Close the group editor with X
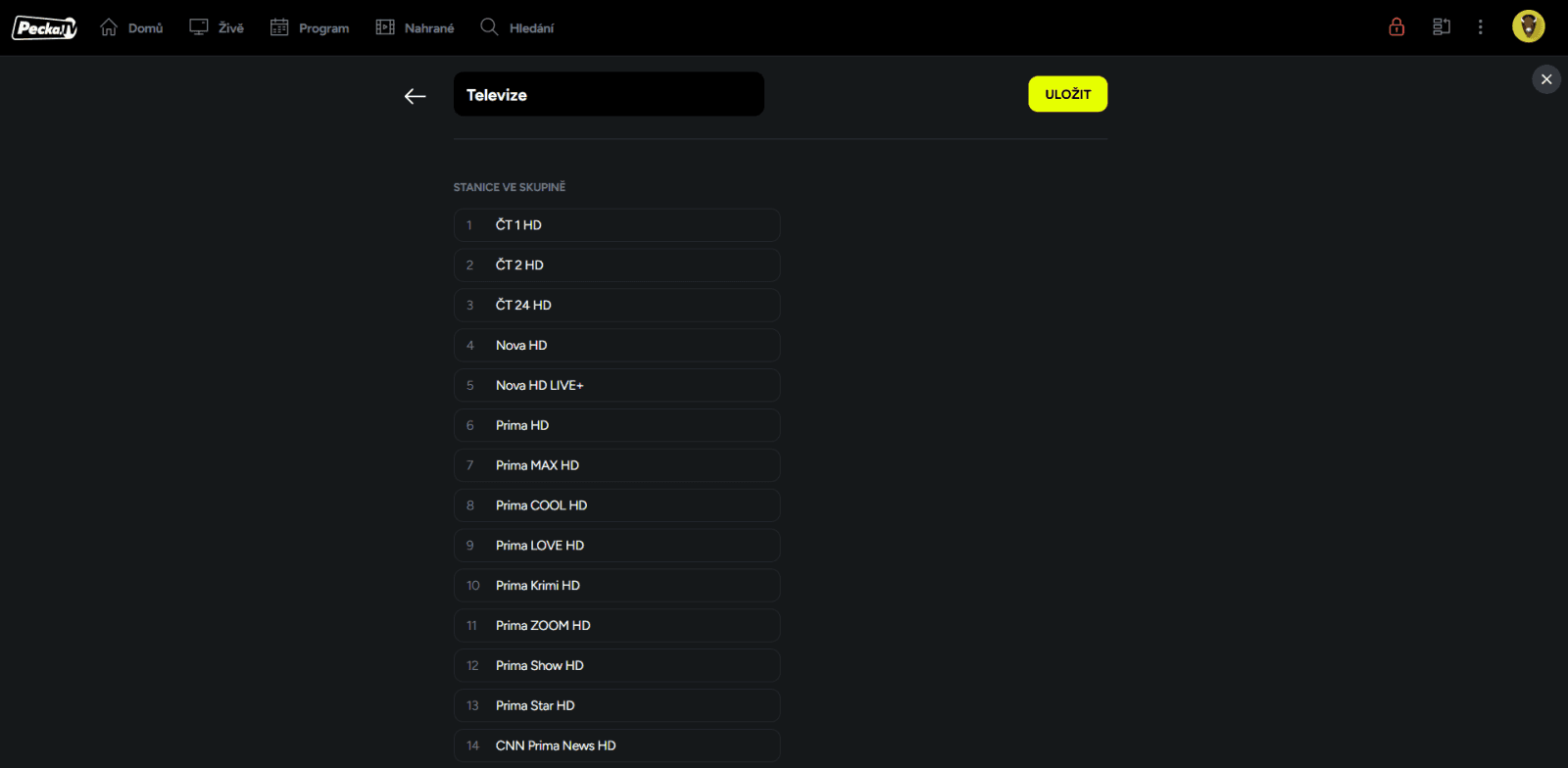 pos(1546,79)
